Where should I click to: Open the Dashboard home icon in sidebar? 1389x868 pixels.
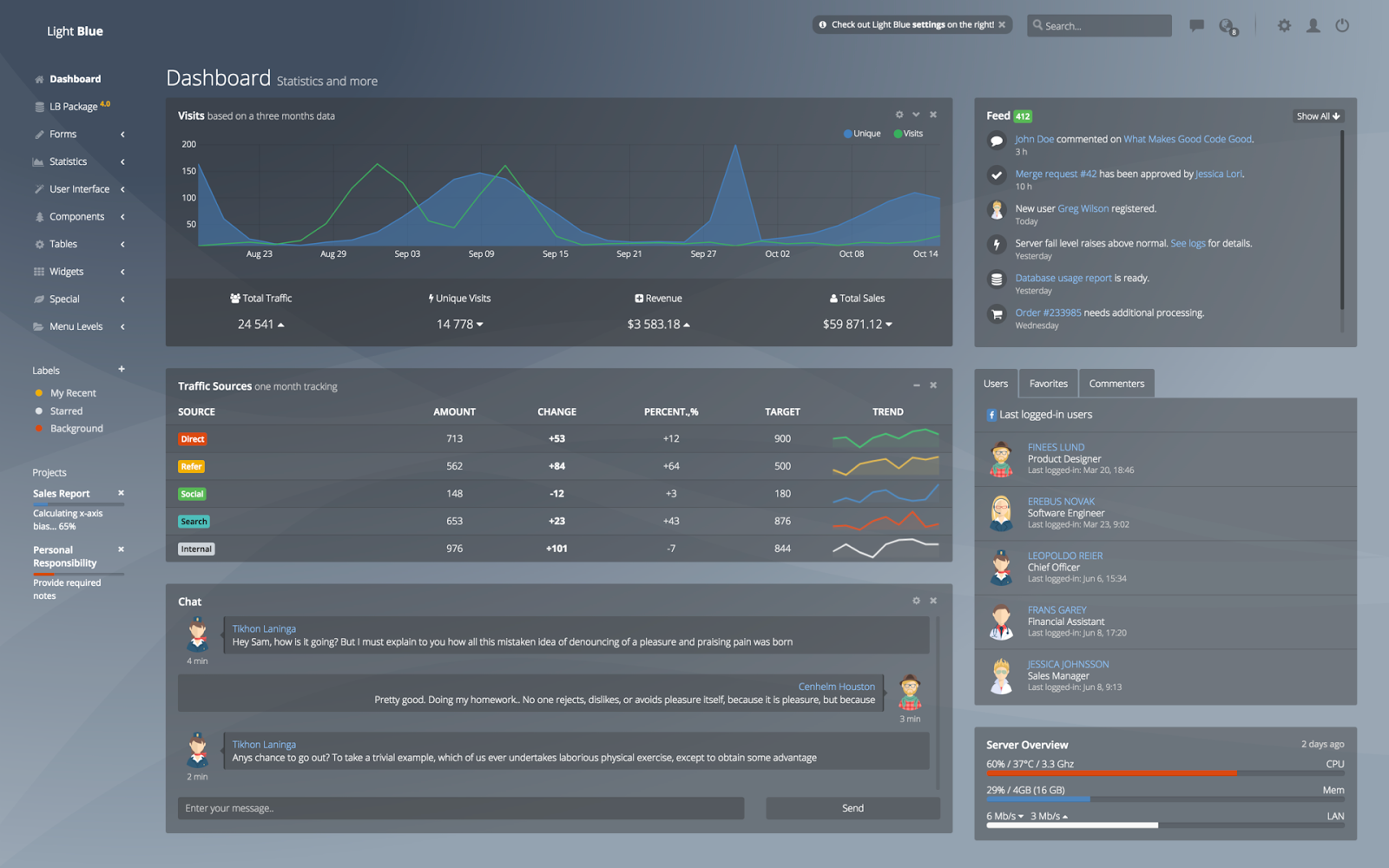40,78
